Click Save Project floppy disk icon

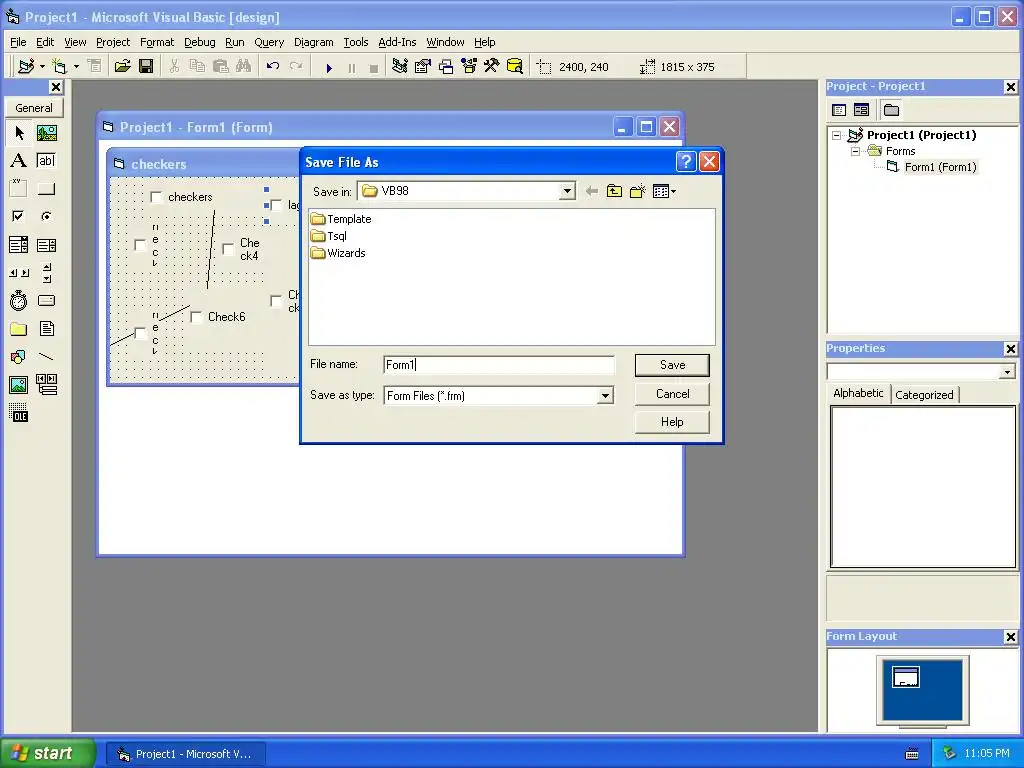click(x=146, y=66)
